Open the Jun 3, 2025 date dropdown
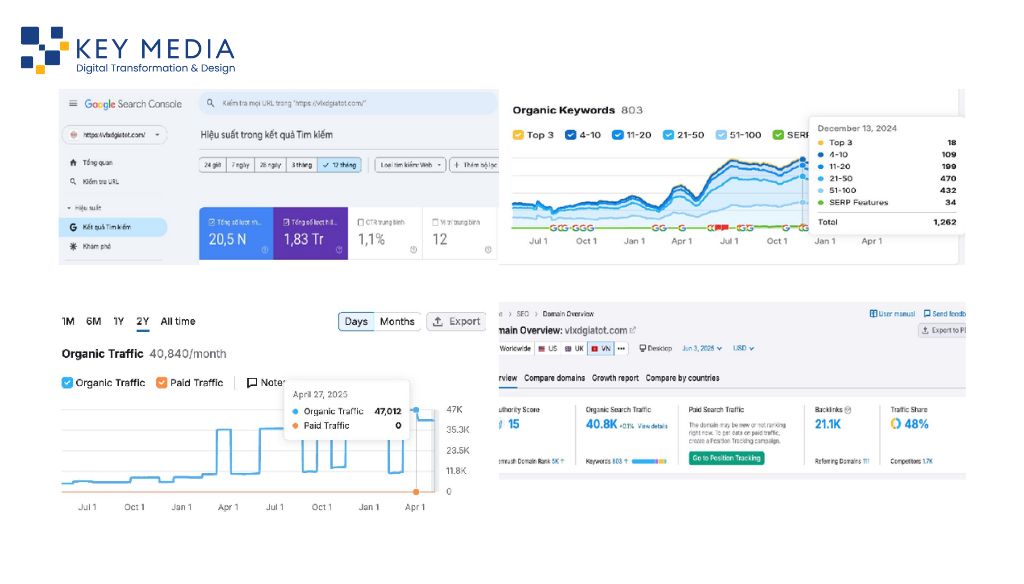The width and height of the screenshot is (1024, 584). click(702, 349)
